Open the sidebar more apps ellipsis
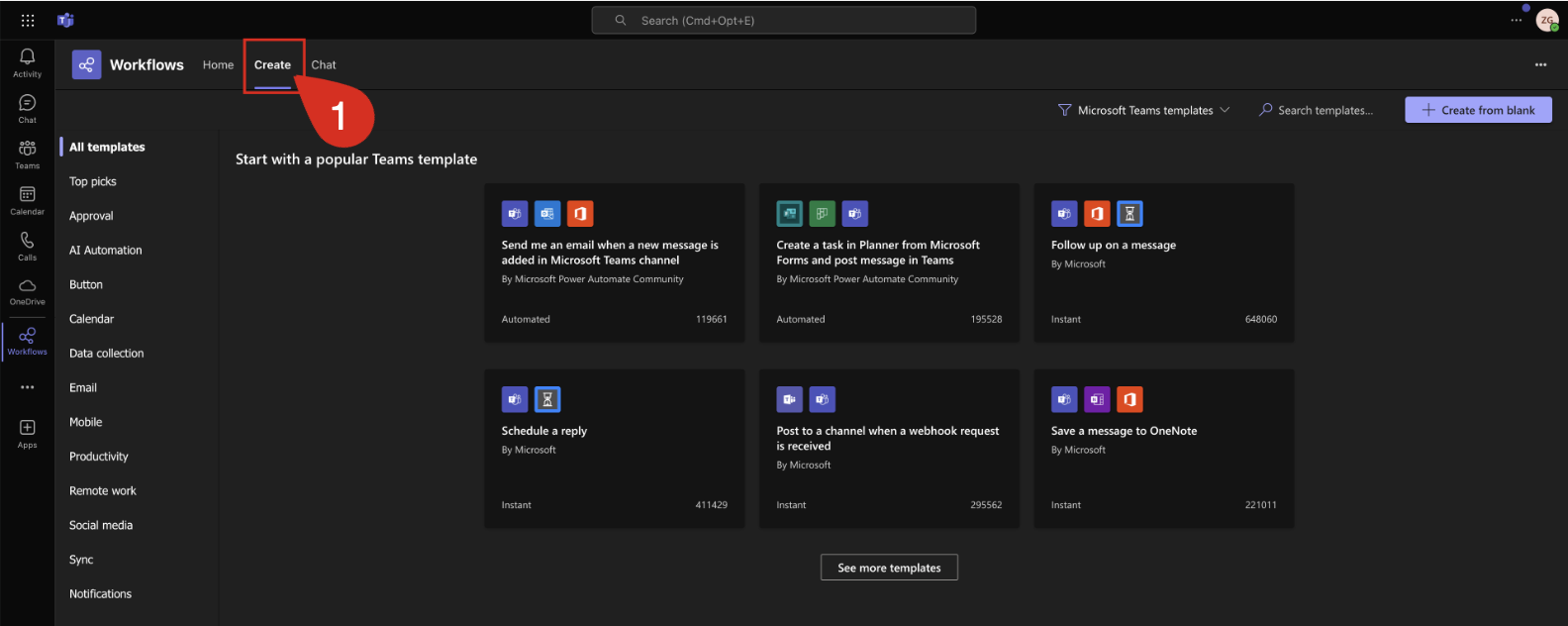 27,387
